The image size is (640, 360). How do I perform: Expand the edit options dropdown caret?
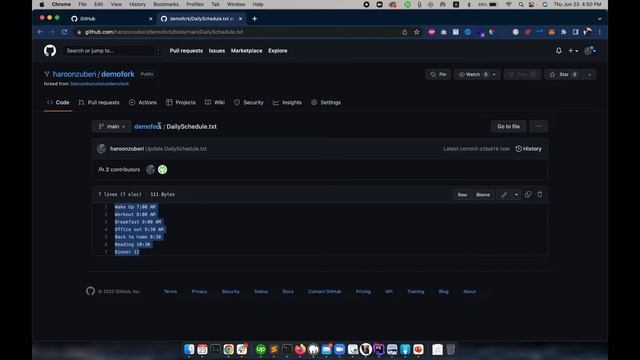tap(516, 195)
